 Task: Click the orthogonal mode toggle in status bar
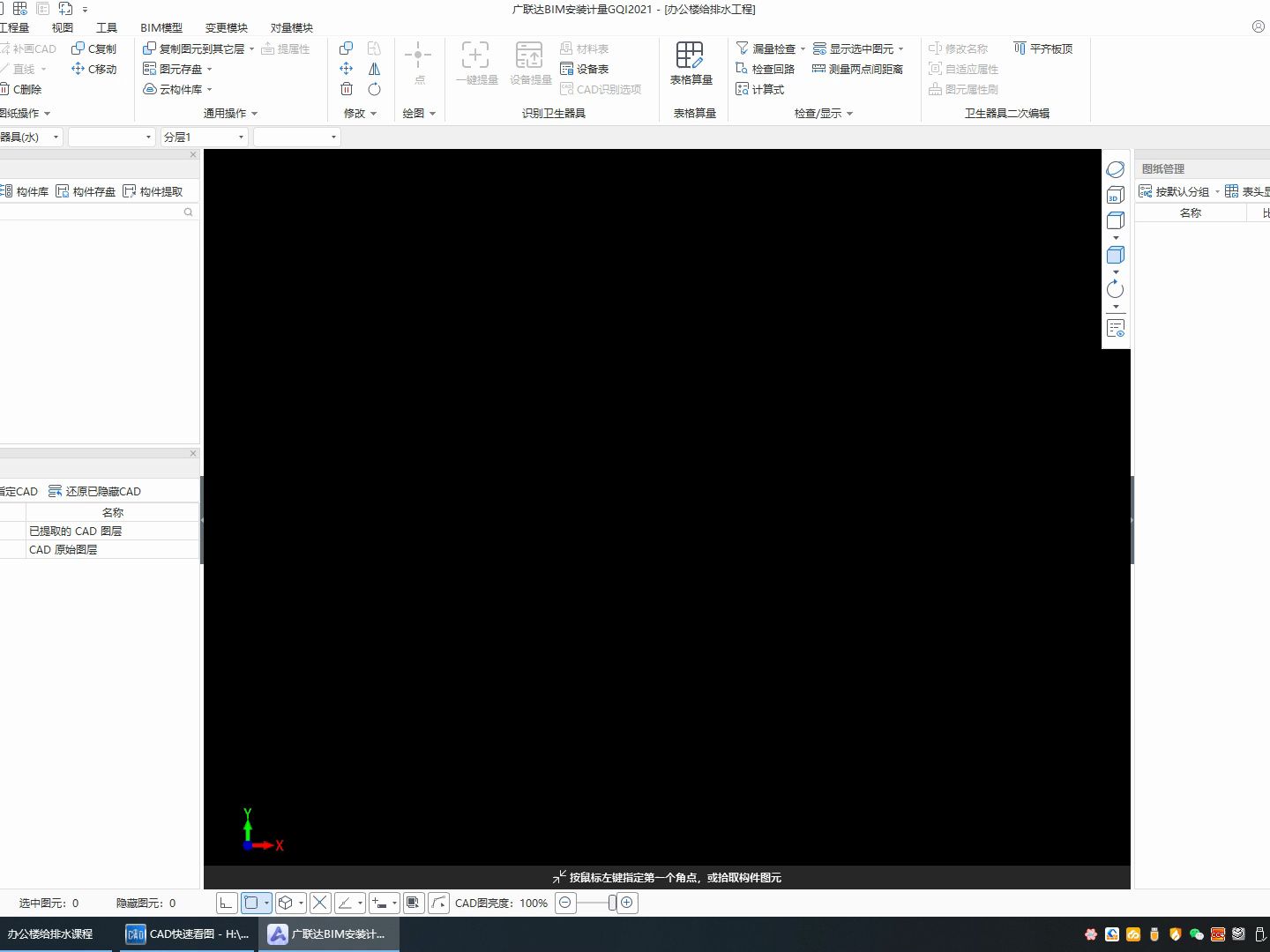227,903
